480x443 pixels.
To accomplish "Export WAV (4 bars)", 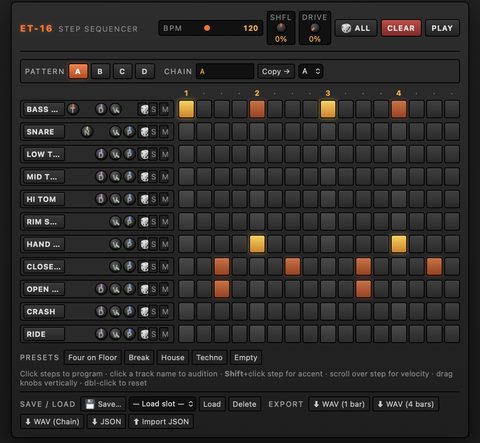I will click(405, 404).
